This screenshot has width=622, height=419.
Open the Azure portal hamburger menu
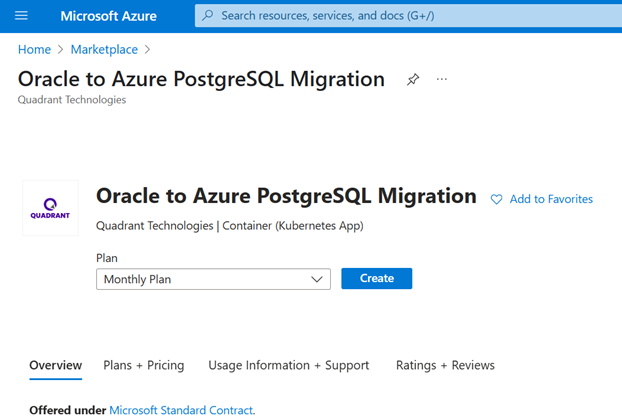click(x=21, y=16)
